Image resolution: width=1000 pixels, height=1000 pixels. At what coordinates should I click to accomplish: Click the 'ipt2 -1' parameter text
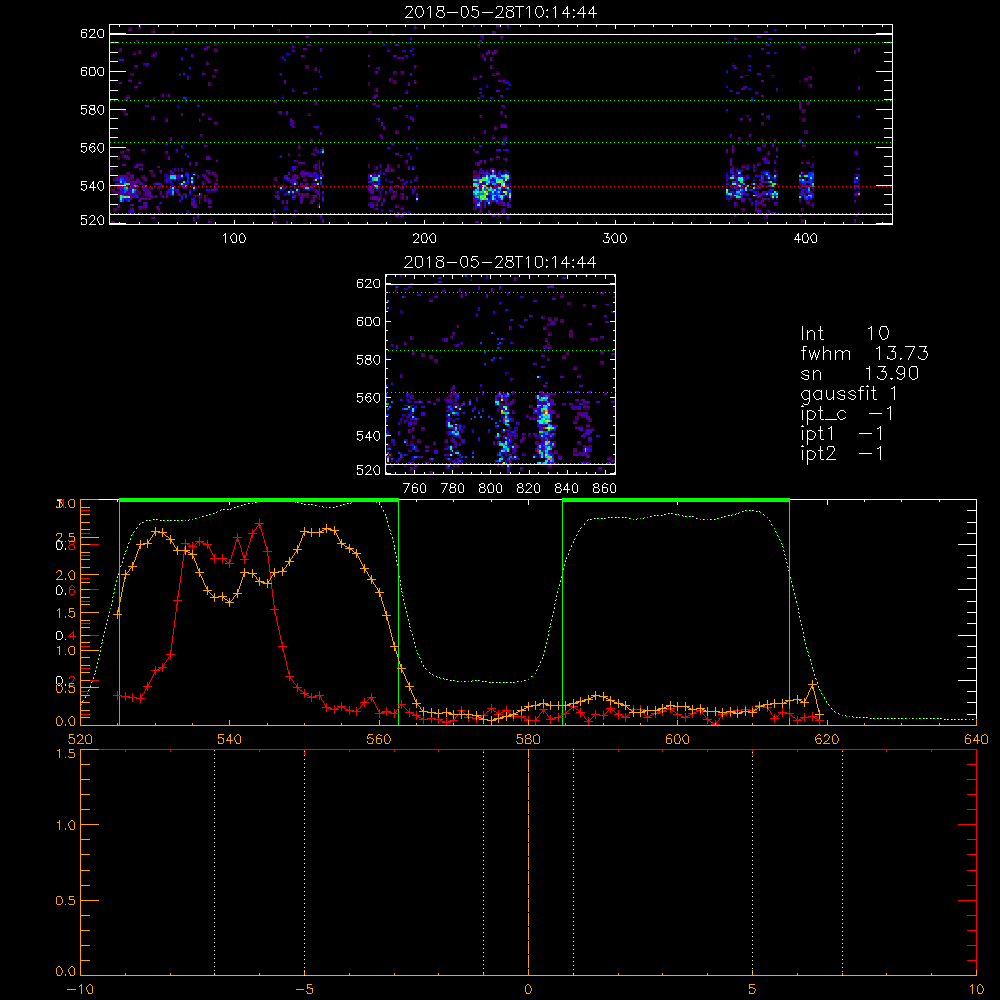point(842,453)
